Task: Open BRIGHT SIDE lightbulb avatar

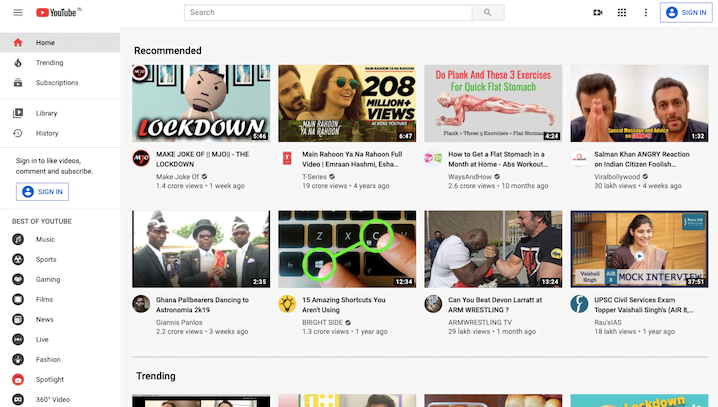Action: pyautogui.click(x=287, y=304)
